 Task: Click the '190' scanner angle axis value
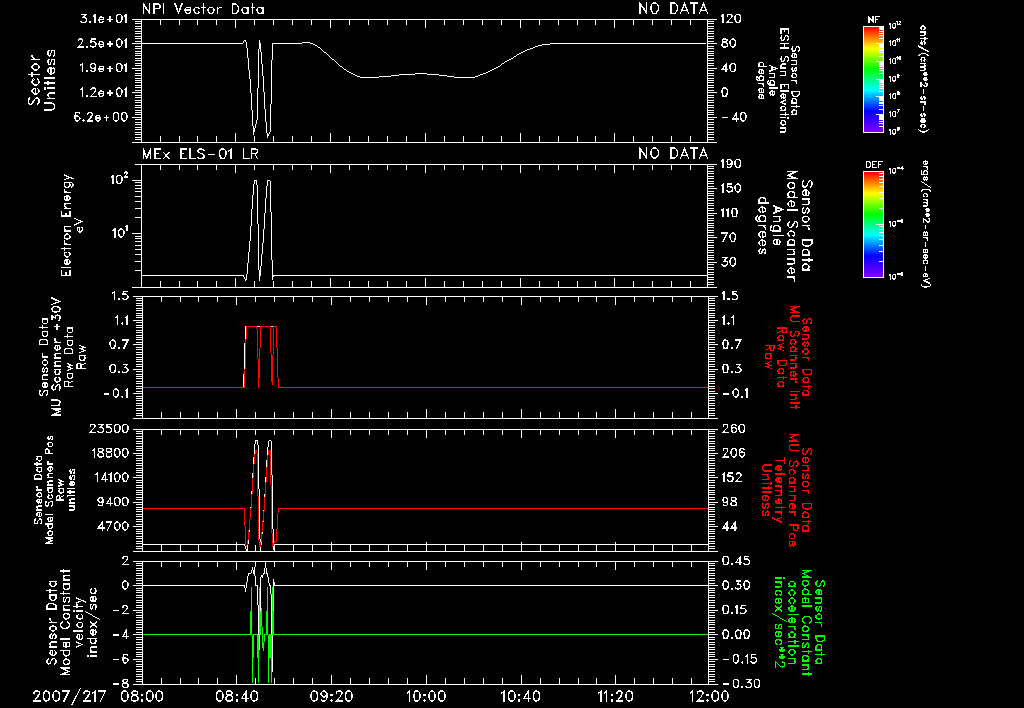click(731, 164)
